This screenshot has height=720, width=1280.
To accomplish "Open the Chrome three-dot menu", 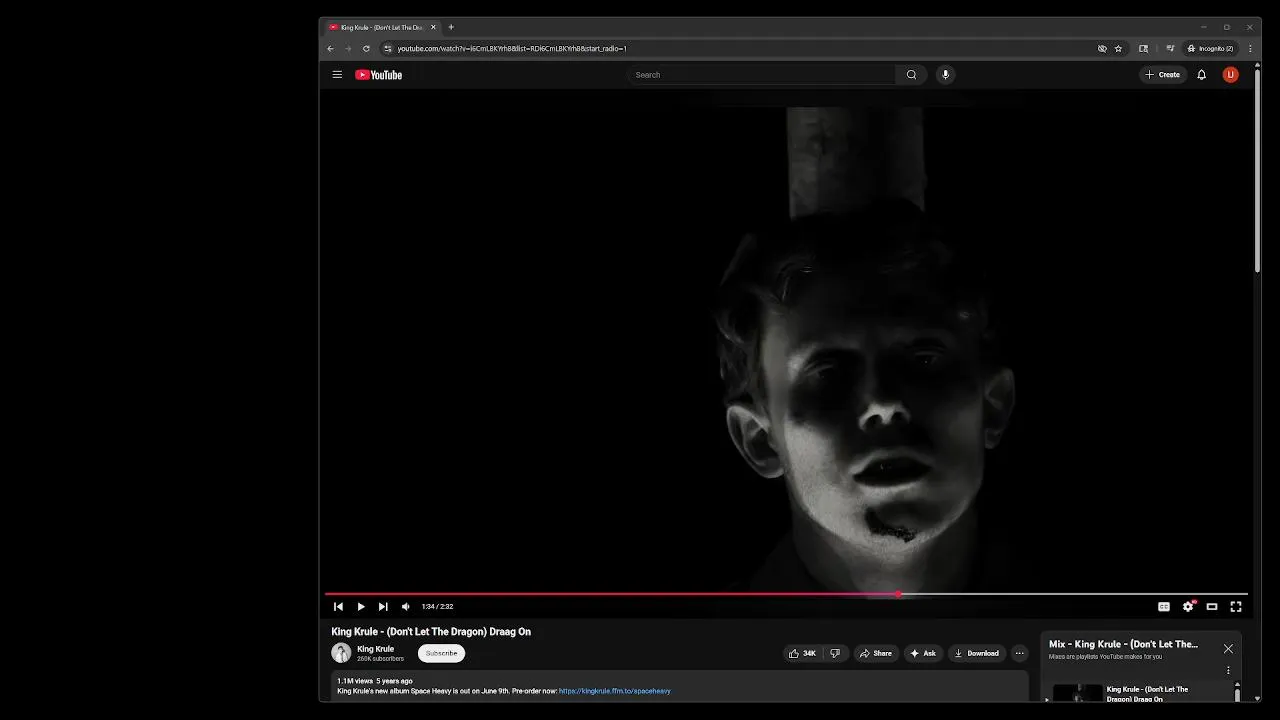I will (1250, 48).
